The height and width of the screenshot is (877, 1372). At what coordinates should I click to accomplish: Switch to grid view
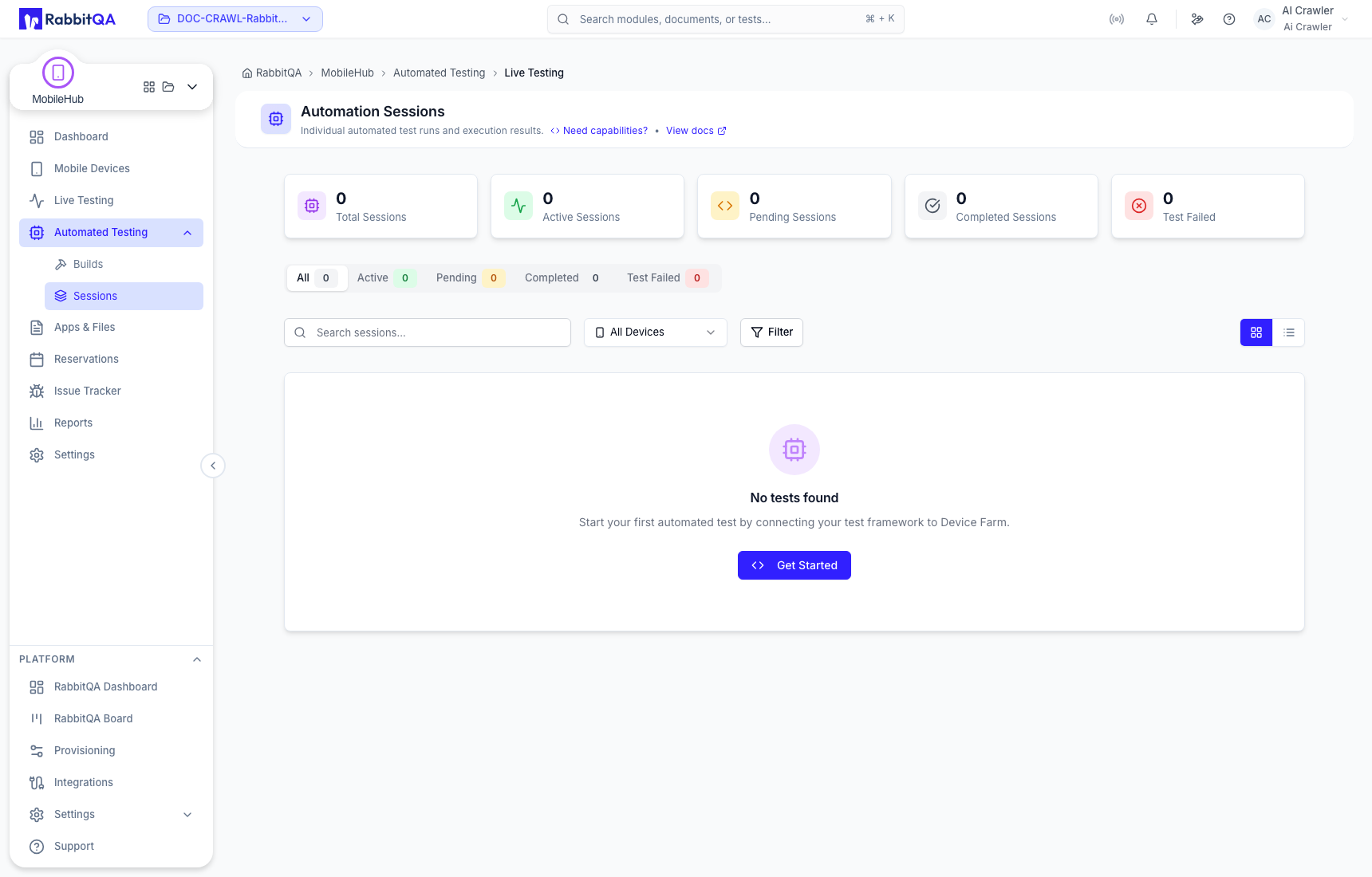tap(1256, 332)
